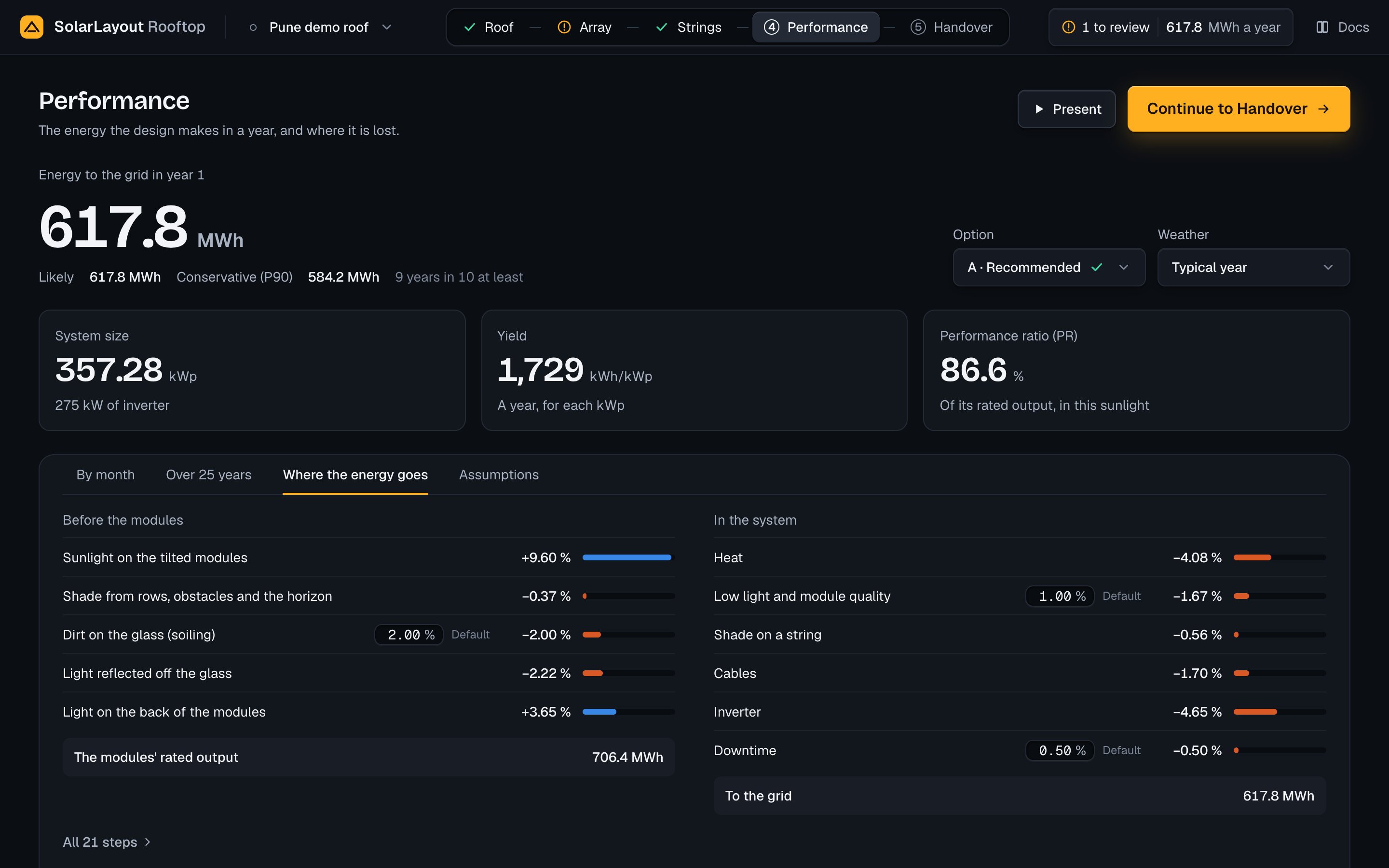
Task: Edit the soiling 2.00 % input field
Action: (x=409, y=635)
